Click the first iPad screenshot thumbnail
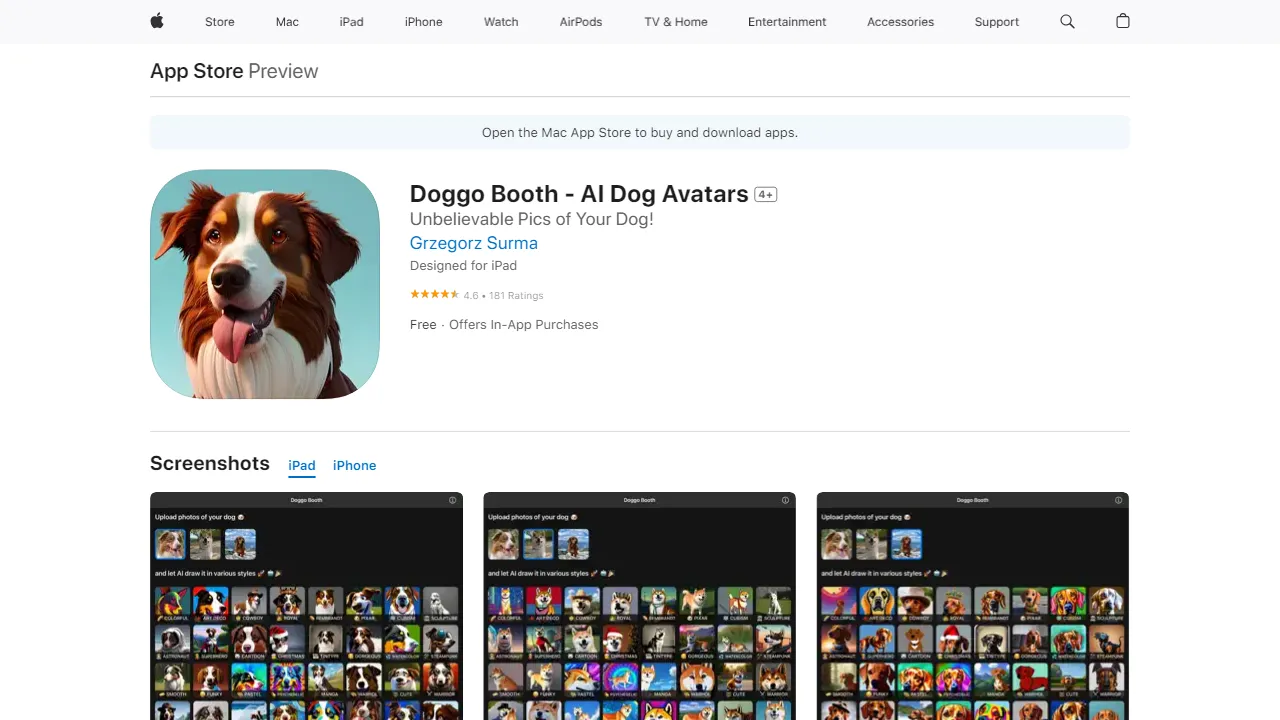Screen dimensions: 1280x720 [306, 606]
